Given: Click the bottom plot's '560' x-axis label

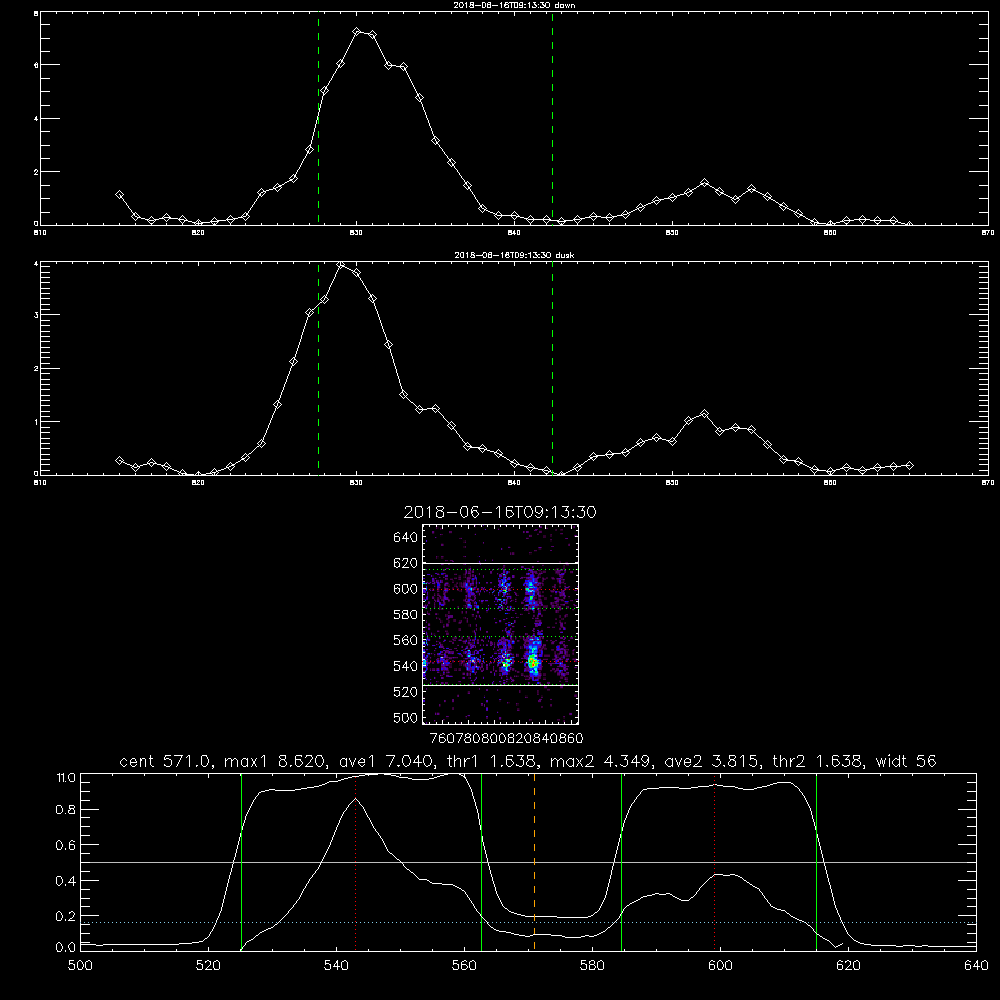Looking at the screenshot, I should point(464,966).
